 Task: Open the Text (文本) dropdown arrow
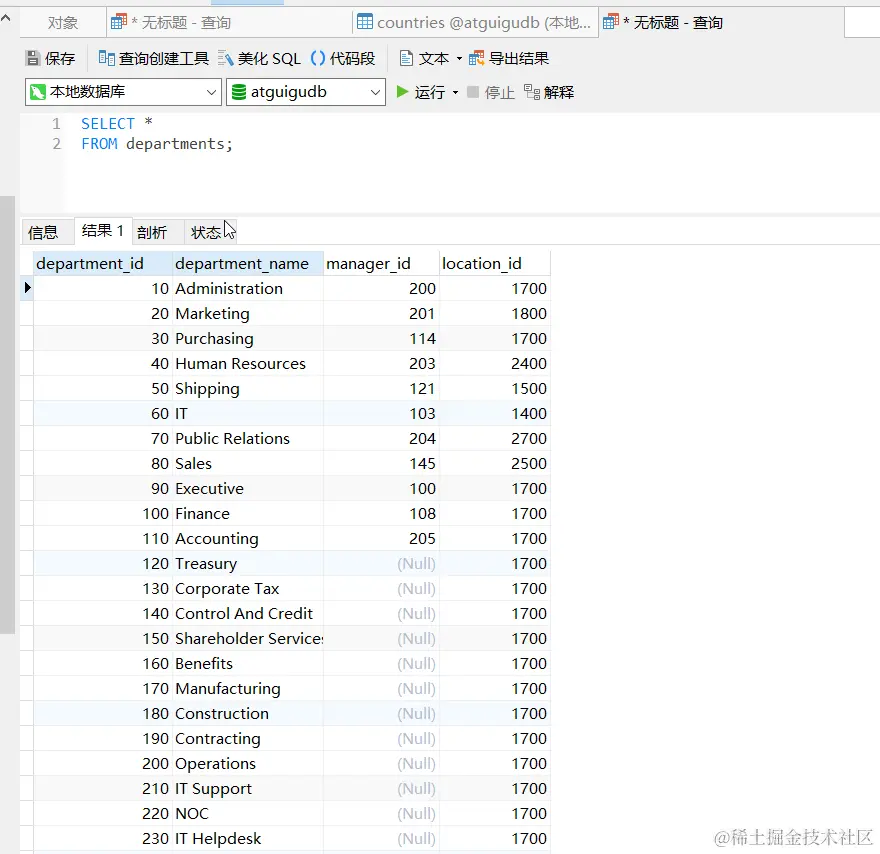(459, 58)
